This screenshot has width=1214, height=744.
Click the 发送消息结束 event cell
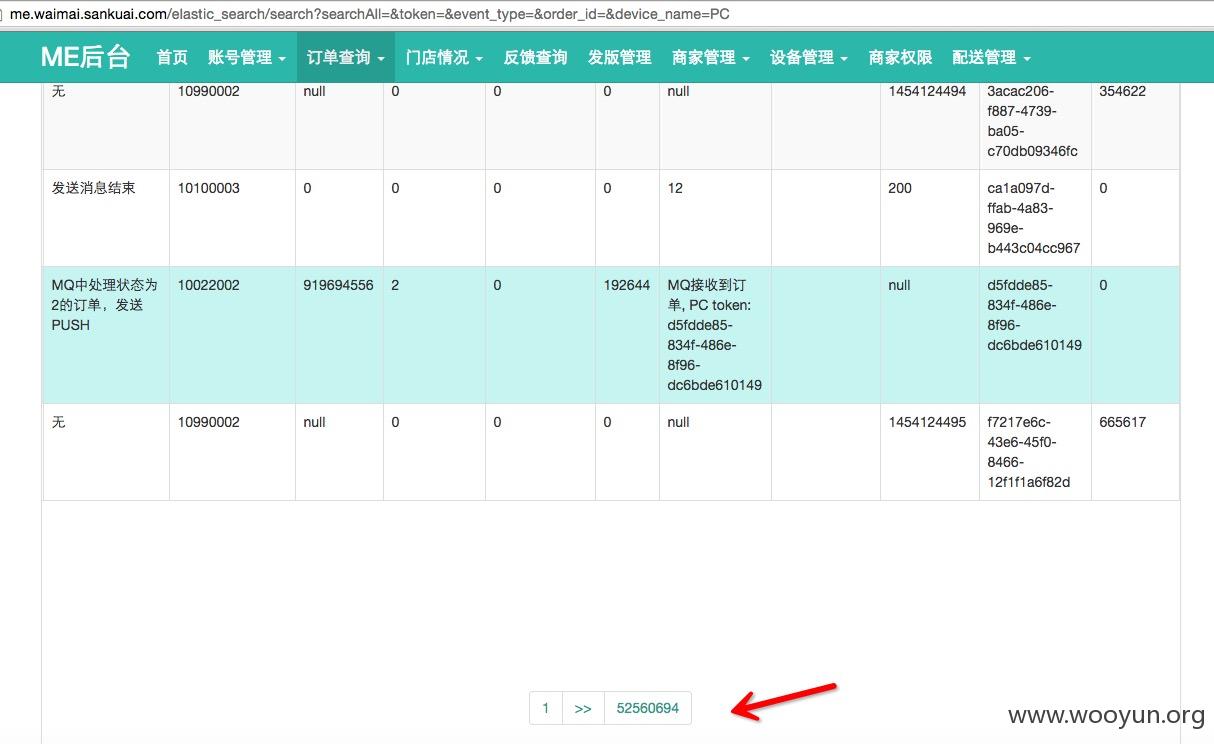click(93, 188)
